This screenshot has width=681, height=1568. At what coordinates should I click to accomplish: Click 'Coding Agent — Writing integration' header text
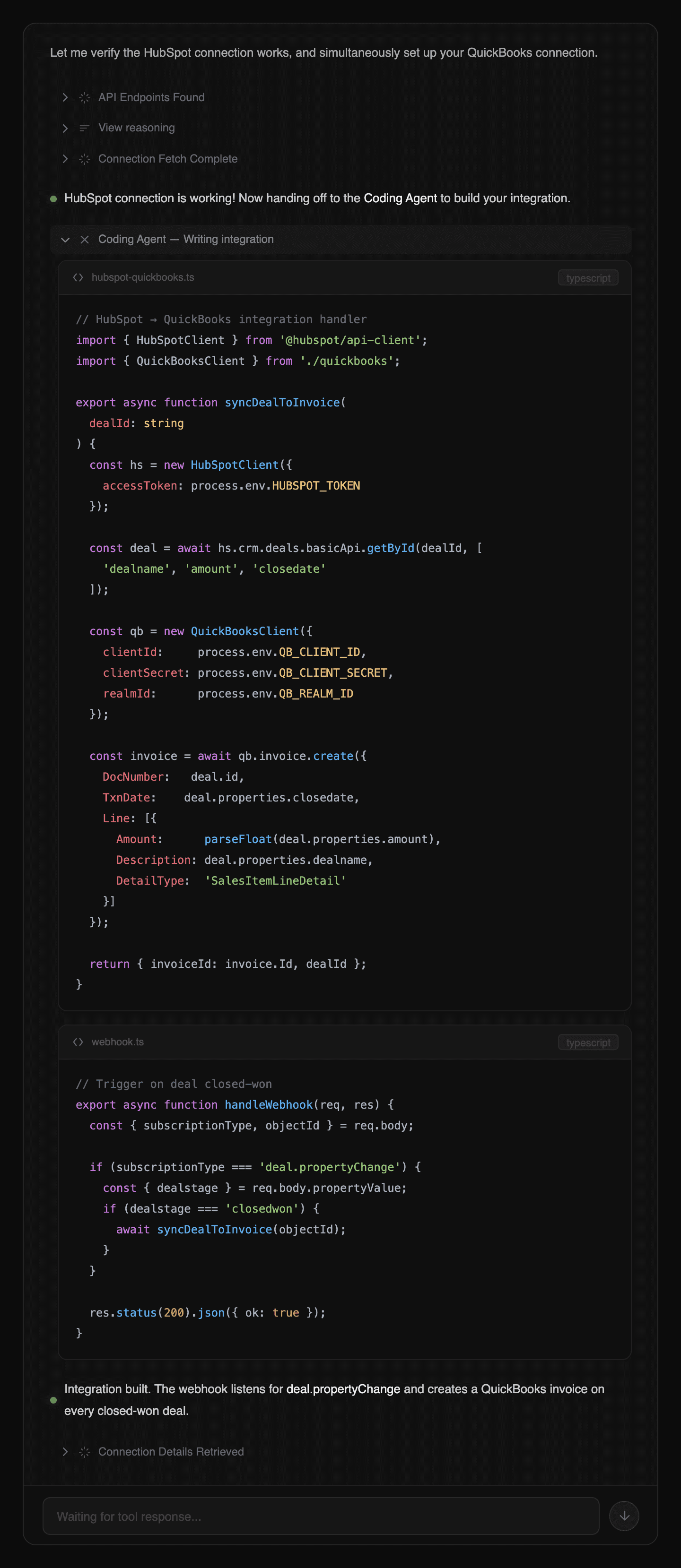click(186, 240)
